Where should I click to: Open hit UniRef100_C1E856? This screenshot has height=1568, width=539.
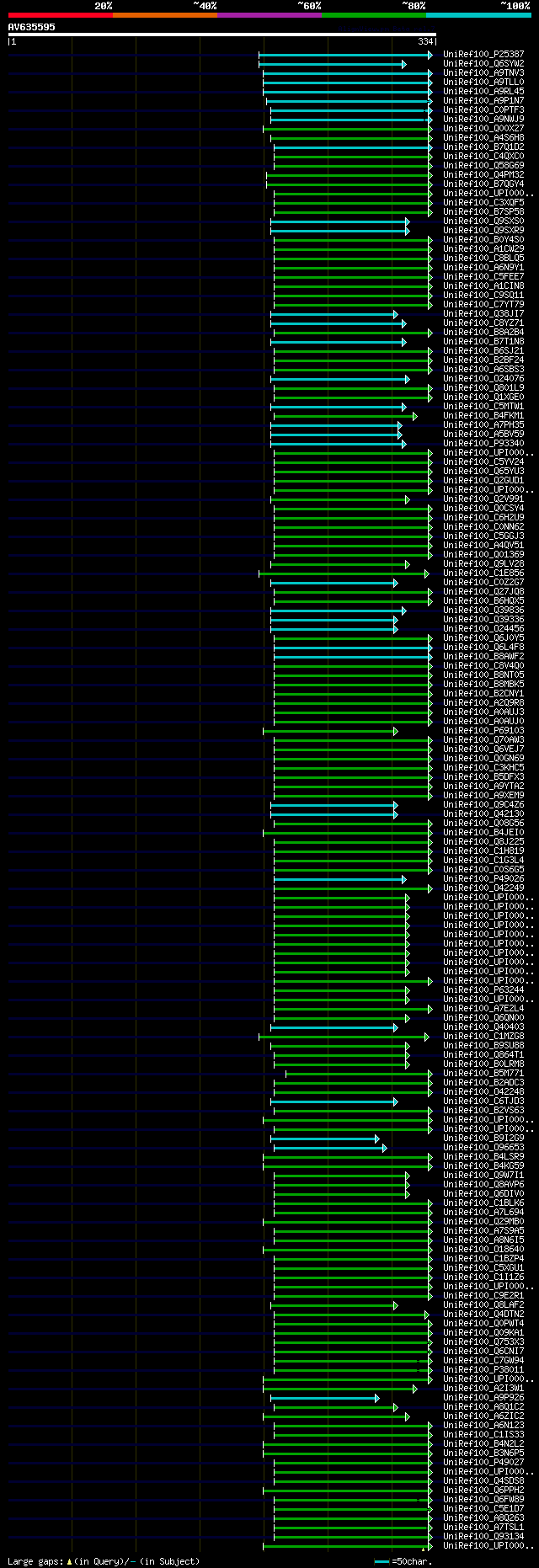pyautogui.click(x=483, y=573)
